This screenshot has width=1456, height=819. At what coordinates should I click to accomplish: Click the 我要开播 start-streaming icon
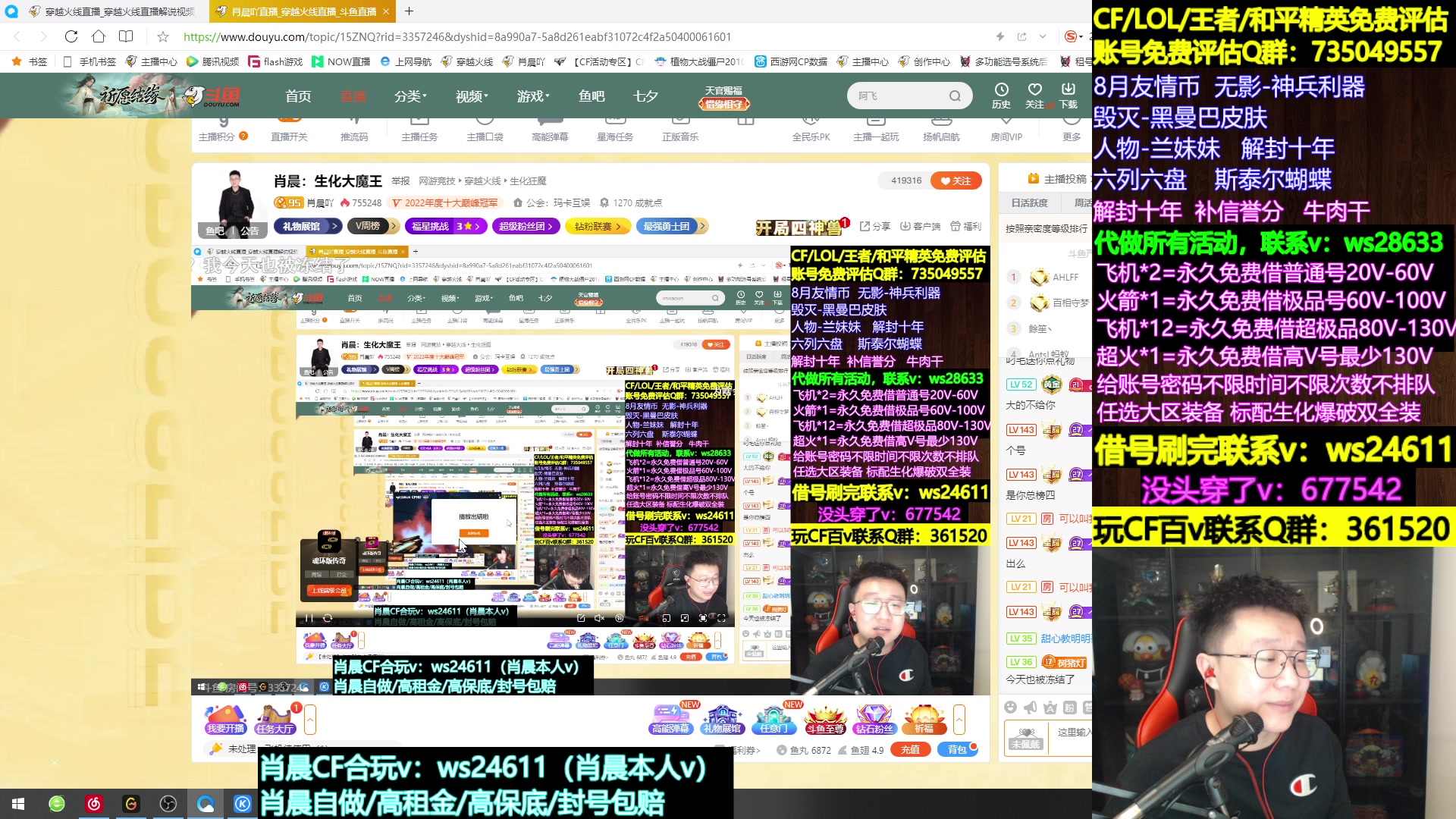tap(225, 719)
